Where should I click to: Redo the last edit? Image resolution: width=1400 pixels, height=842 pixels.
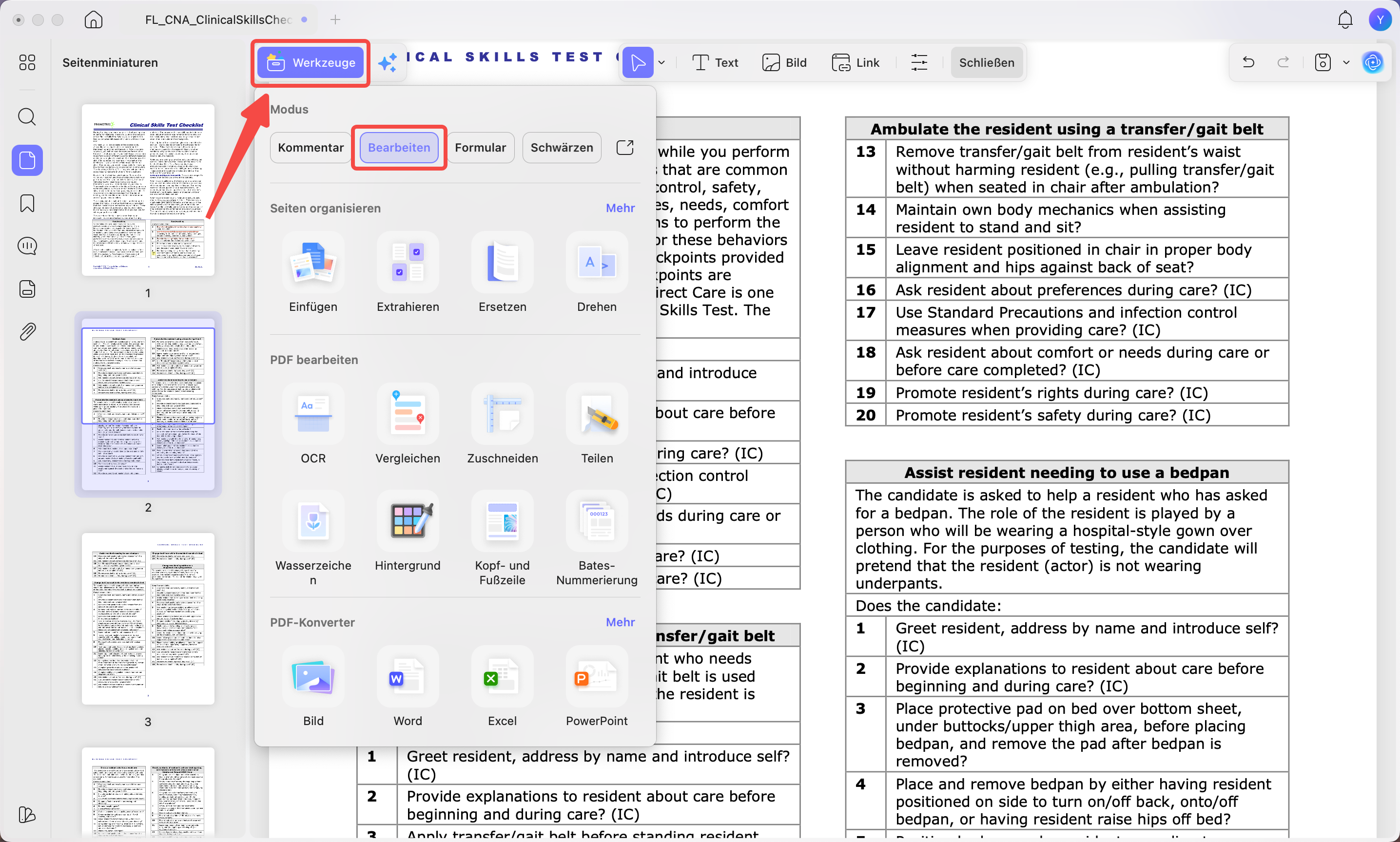coord(1283,62)
